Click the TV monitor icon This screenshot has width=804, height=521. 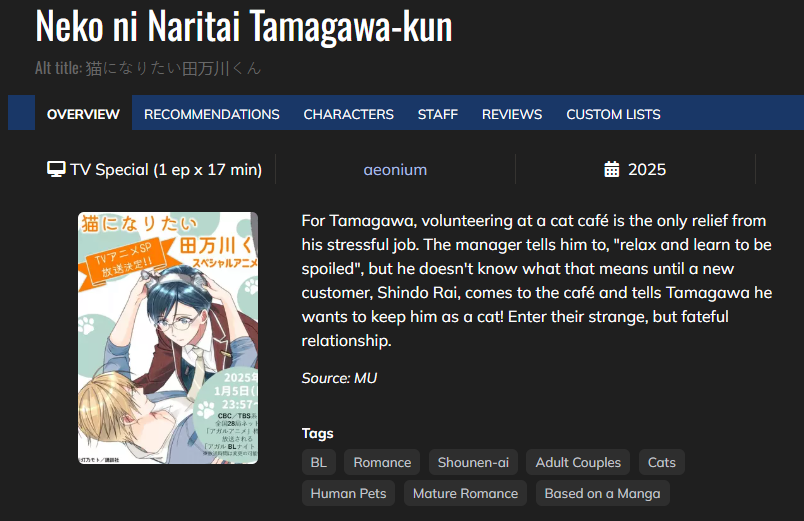[x=56, y=169]
